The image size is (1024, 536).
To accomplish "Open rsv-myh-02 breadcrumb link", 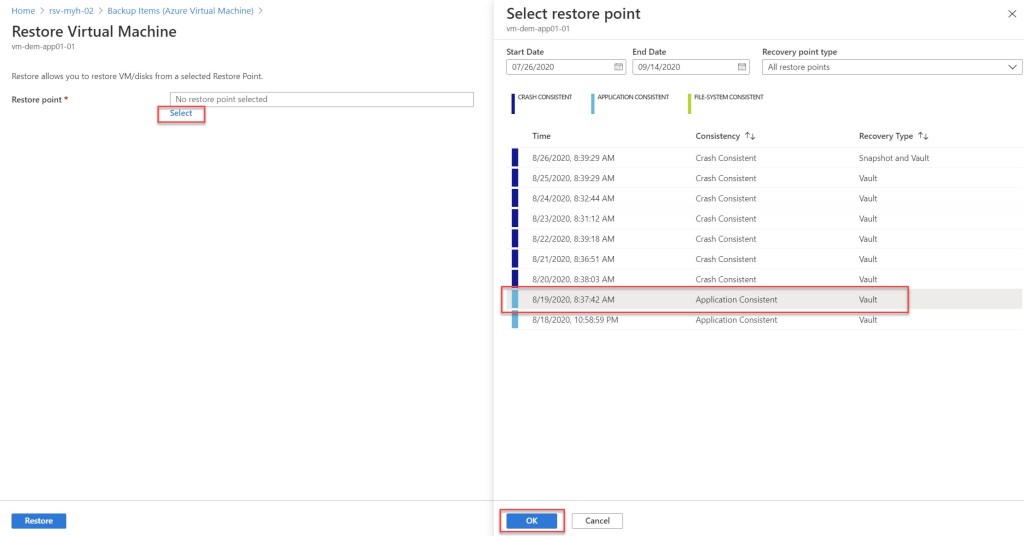I will point(71,10).
